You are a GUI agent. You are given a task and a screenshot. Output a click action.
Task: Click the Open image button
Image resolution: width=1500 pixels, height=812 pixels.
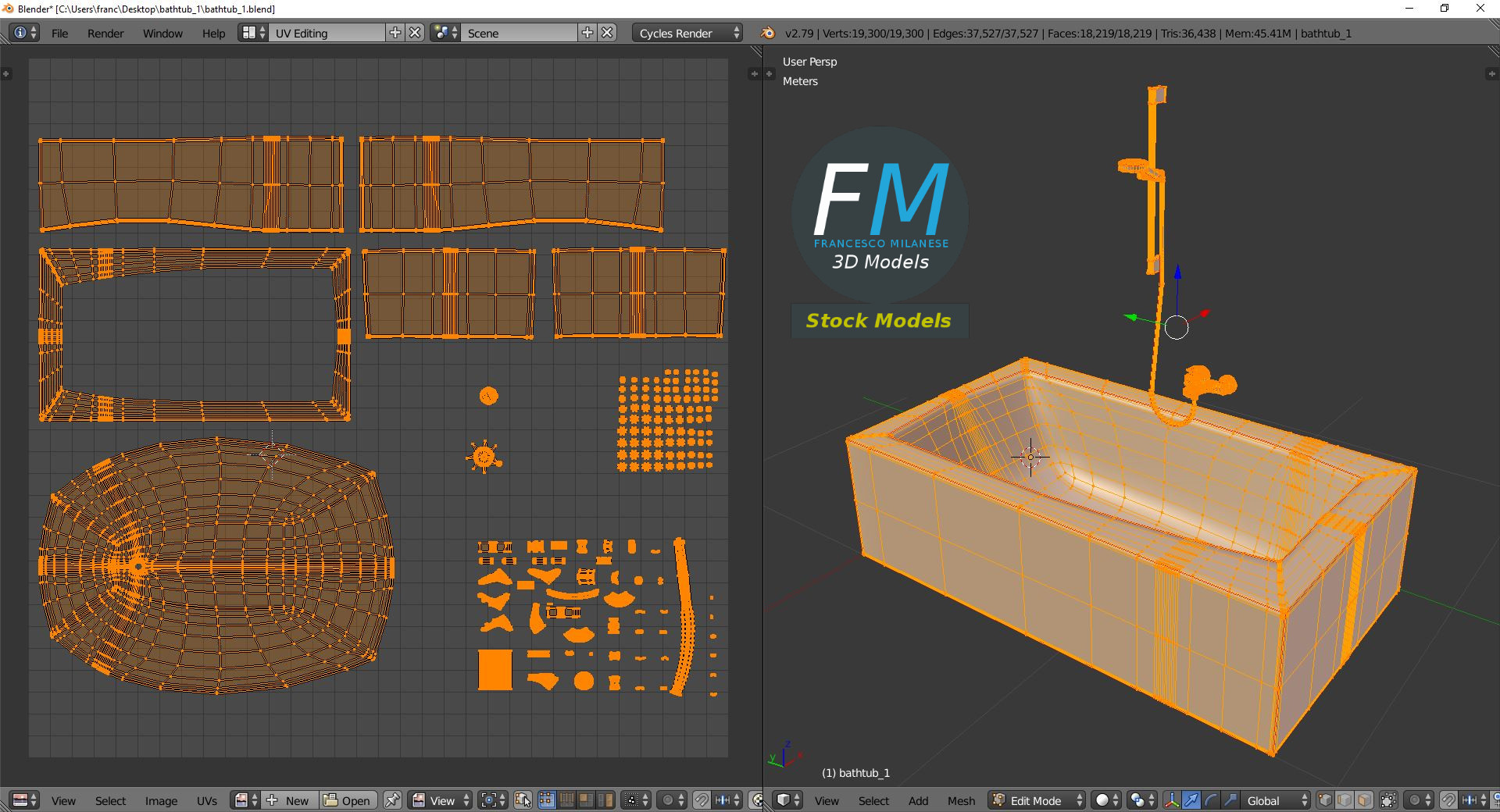[348, 800]
